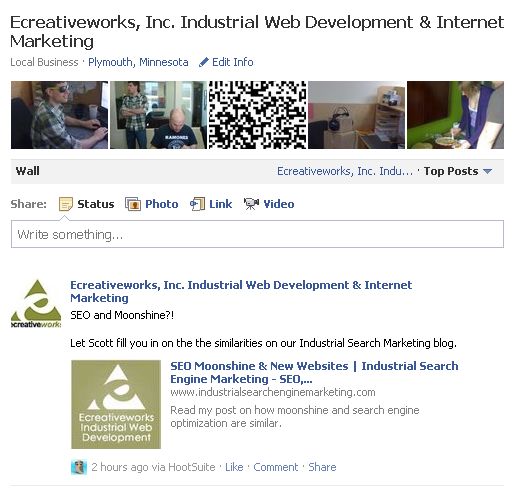
Task: Share the SEO Moonshine post
Action: [x=322, y=467]
